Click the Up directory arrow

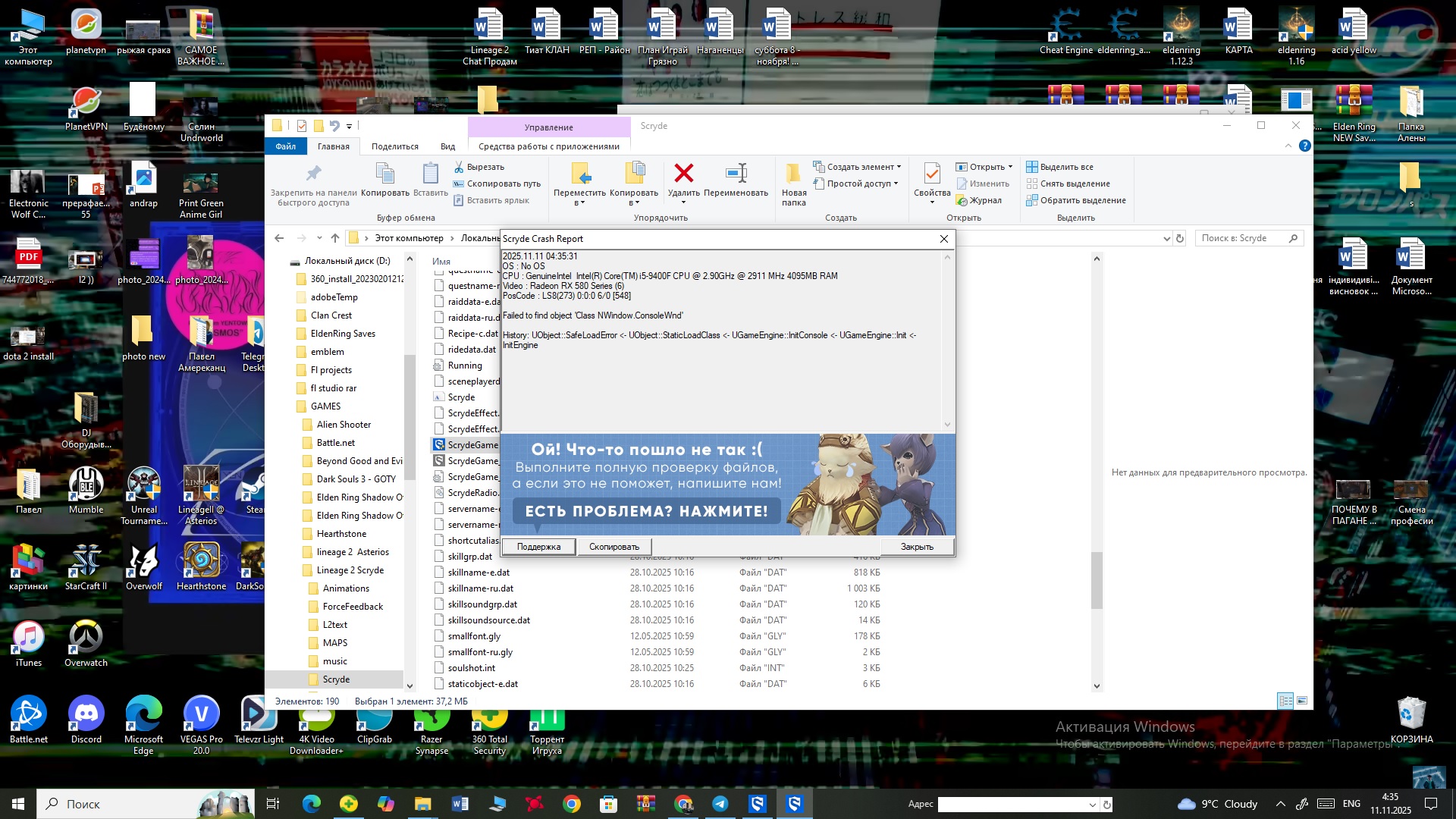click(335, 238)
